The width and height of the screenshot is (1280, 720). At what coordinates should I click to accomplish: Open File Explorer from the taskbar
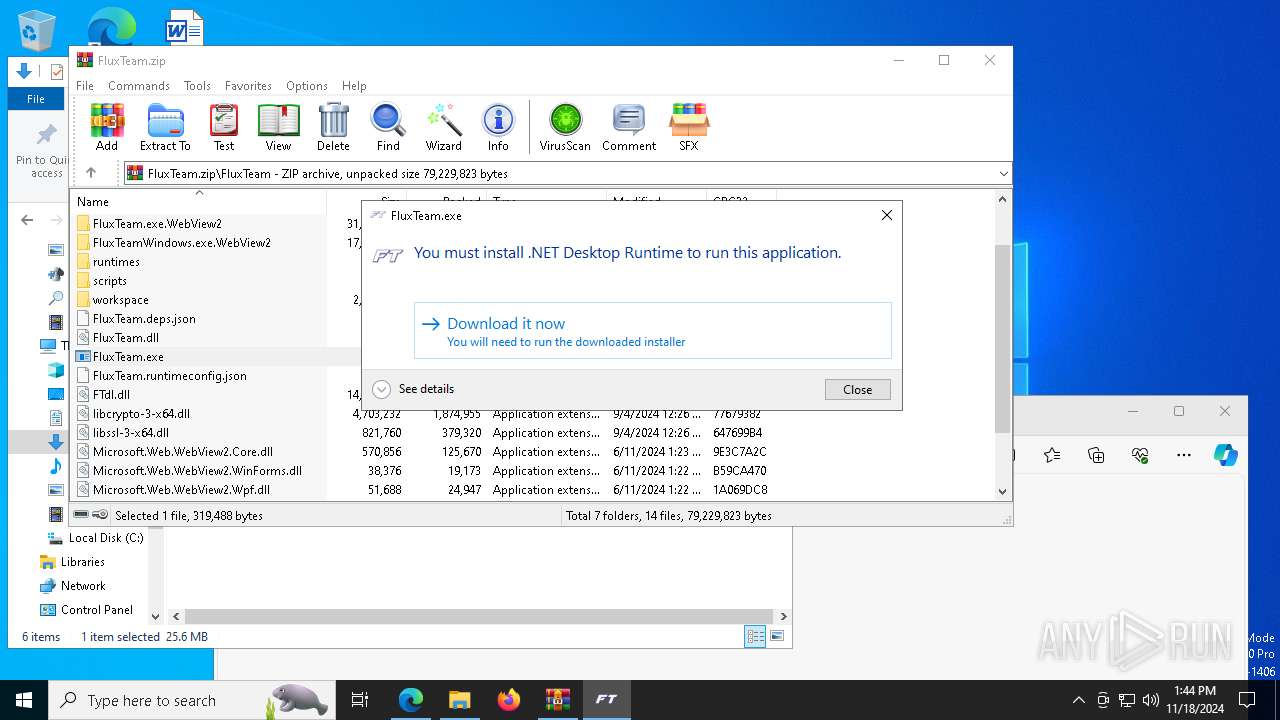(459, 700)
